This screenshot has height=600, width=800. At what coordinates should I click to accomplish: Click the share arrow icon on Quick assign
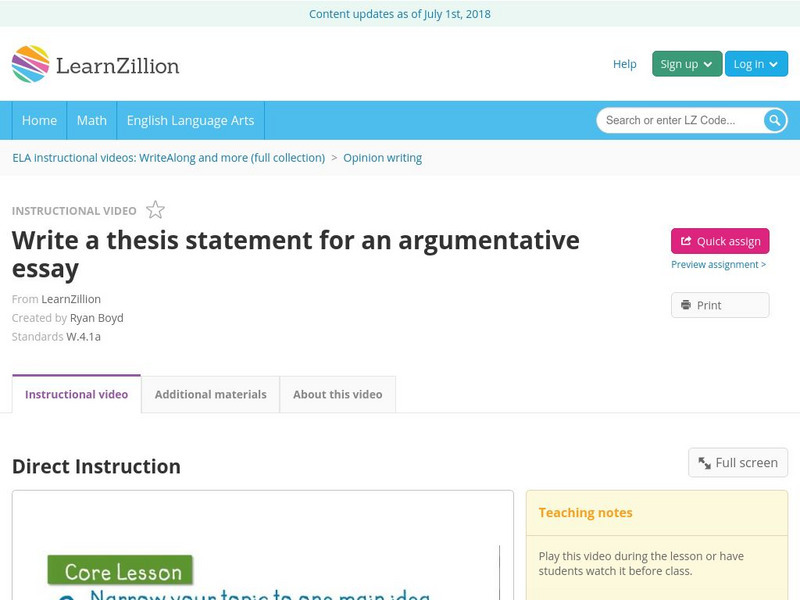tap(686, 240)
